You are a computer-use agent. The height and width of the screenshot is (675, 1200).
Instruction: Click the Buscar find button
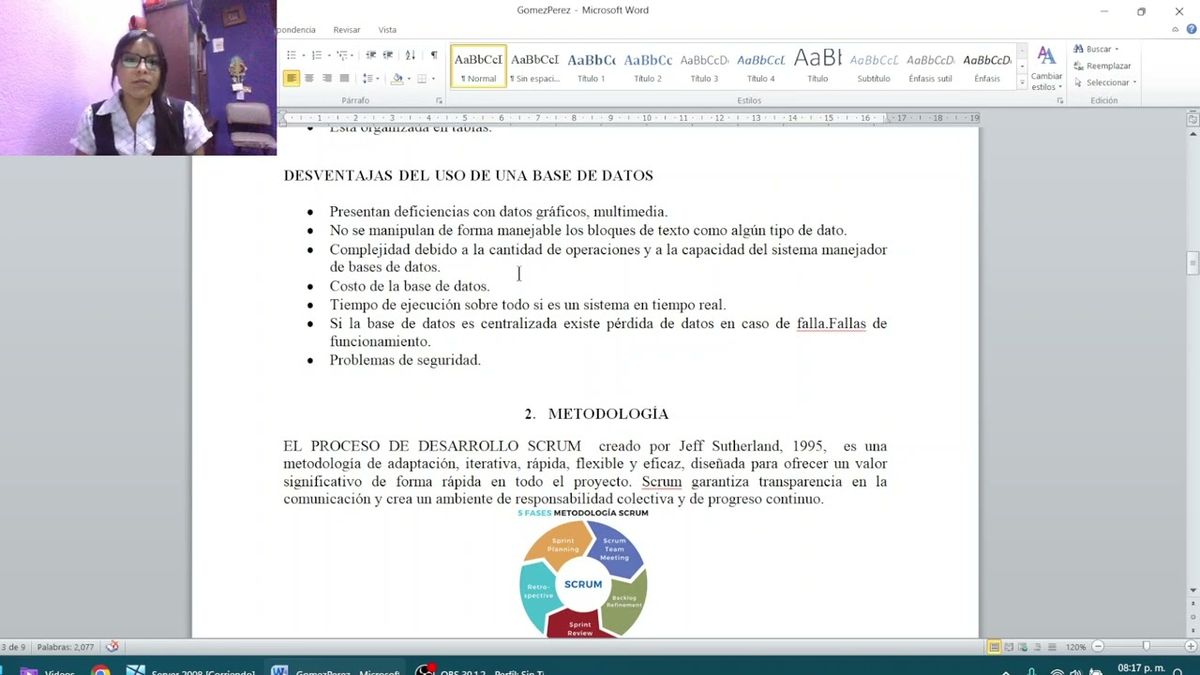point(1096,49)
